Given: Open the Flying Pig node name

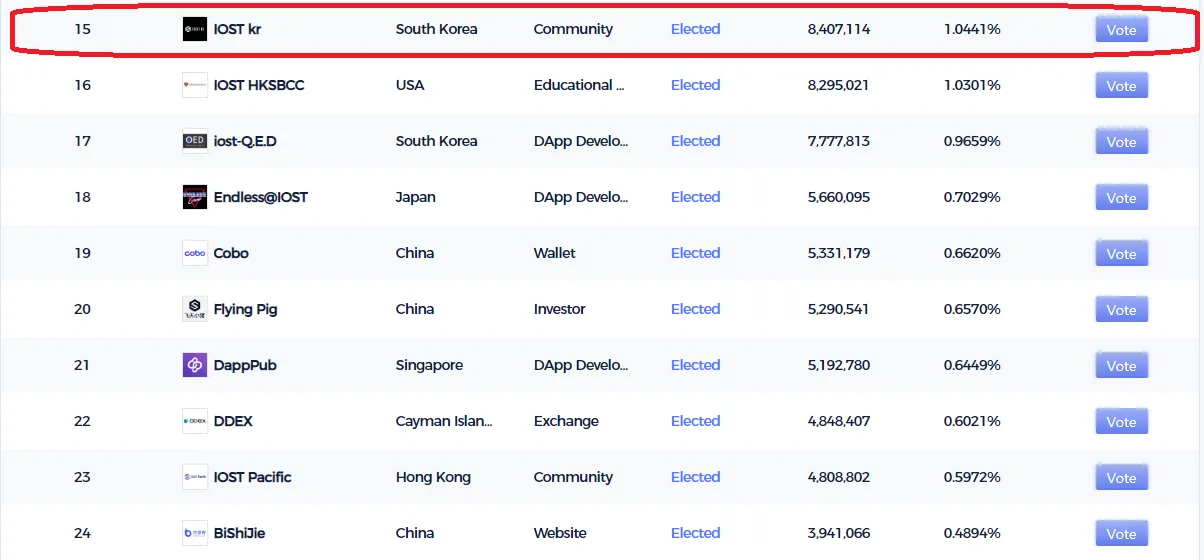Looking at the screenshot, I should point(246,309).
